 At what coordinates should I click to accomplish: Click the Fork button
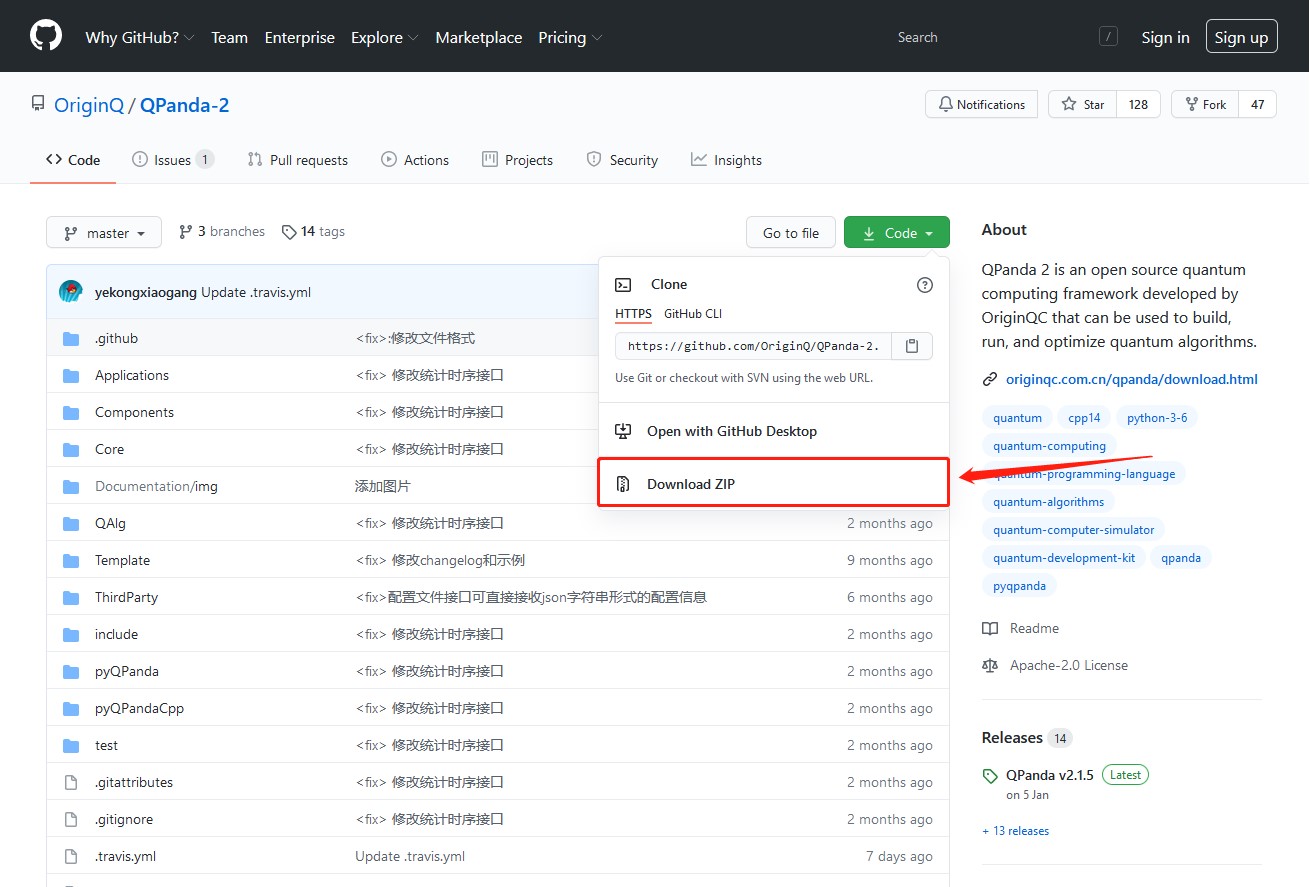1205,104
